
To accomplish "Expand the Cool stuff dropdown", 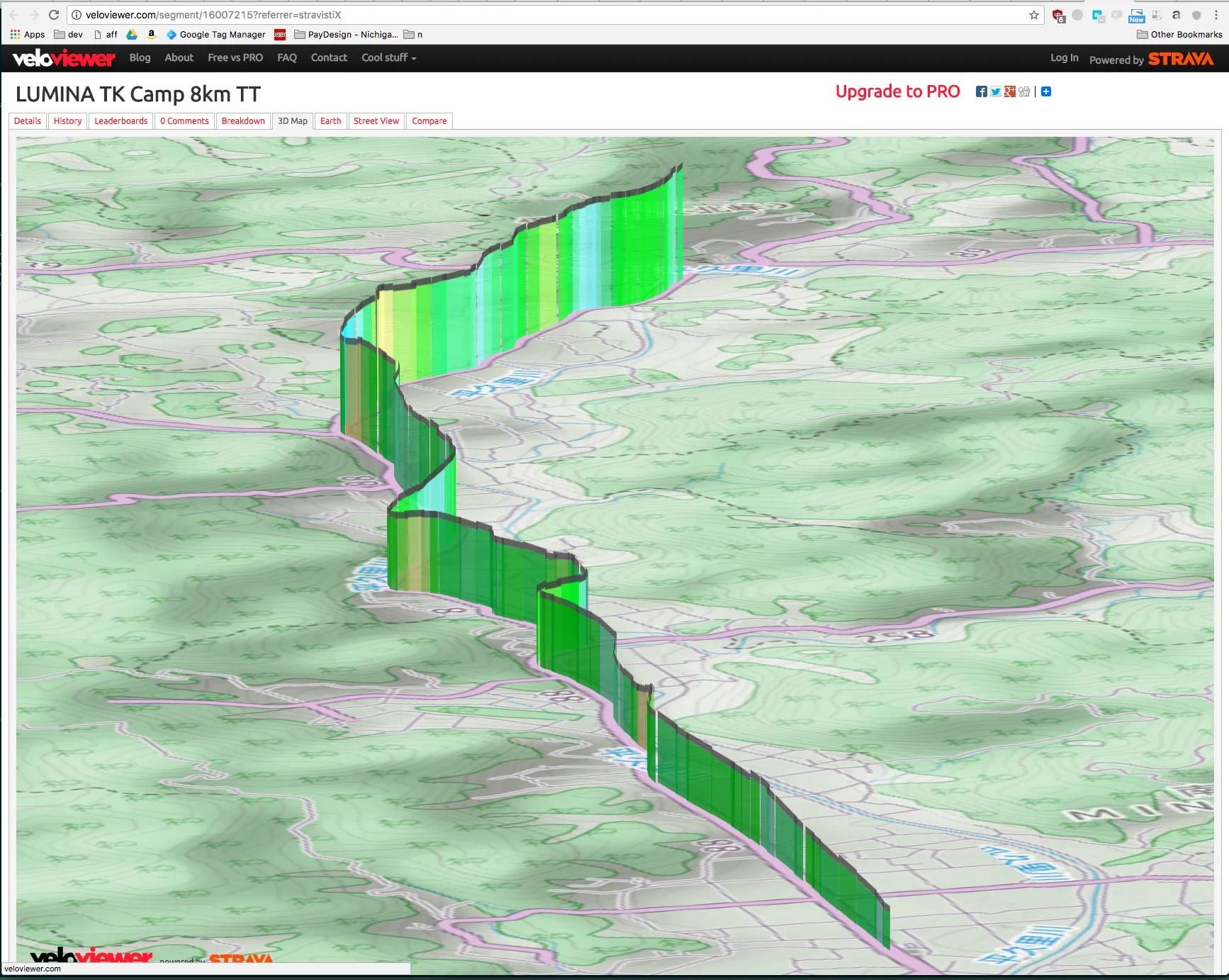I will [388, 58].
